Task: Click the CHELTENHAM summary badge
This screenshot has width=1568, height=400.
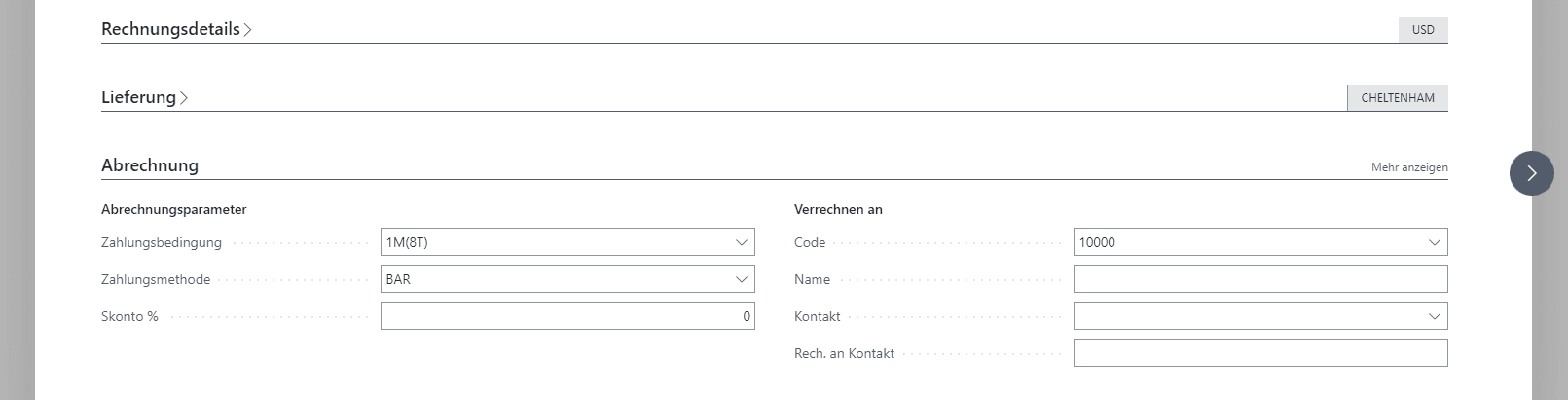Action: point(1397,98)
